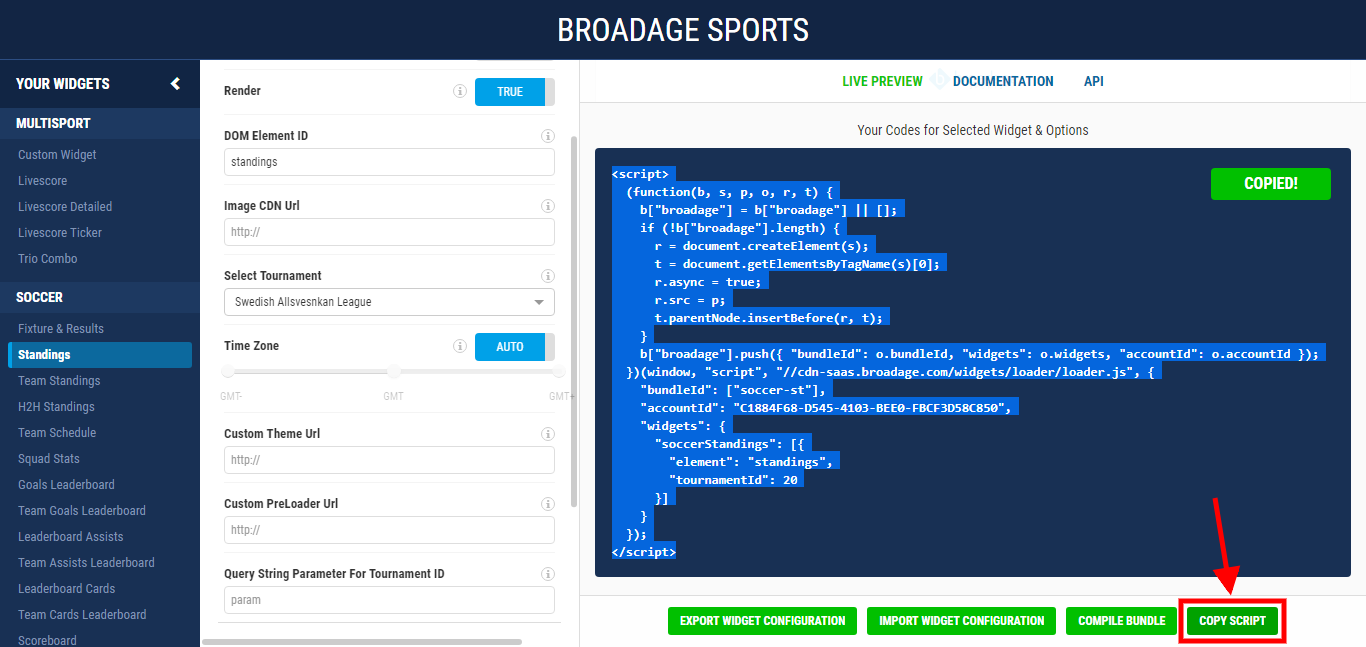
Task: Open info icon for Render option
Action: (x=460, y=91)
